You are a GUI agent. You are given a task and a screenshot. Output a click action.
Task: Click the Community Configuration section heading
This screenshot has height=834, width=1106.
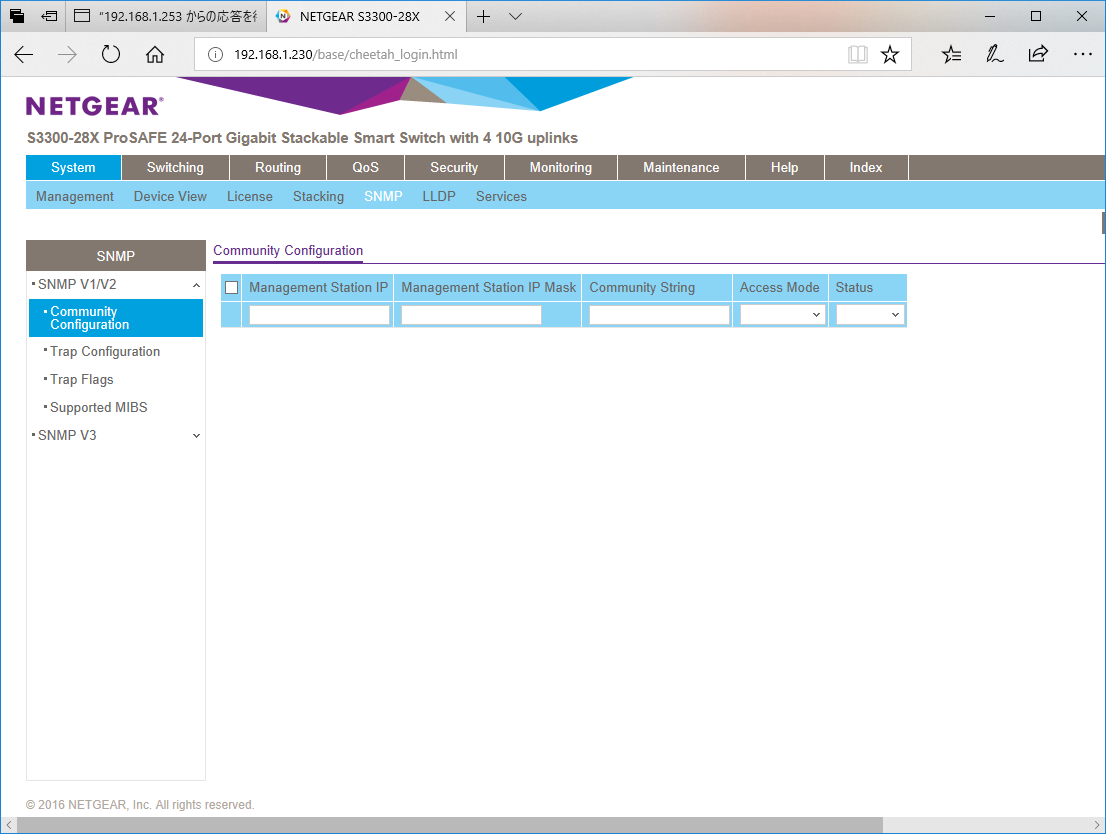288,250
